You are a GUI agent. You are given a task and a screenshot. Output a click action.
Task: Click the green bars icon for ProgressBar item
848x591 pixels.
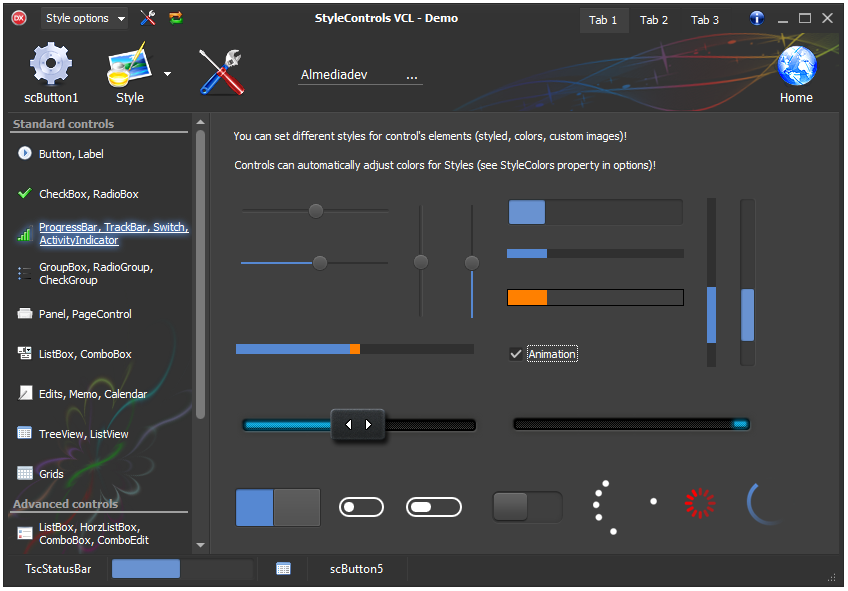[24, 234]
